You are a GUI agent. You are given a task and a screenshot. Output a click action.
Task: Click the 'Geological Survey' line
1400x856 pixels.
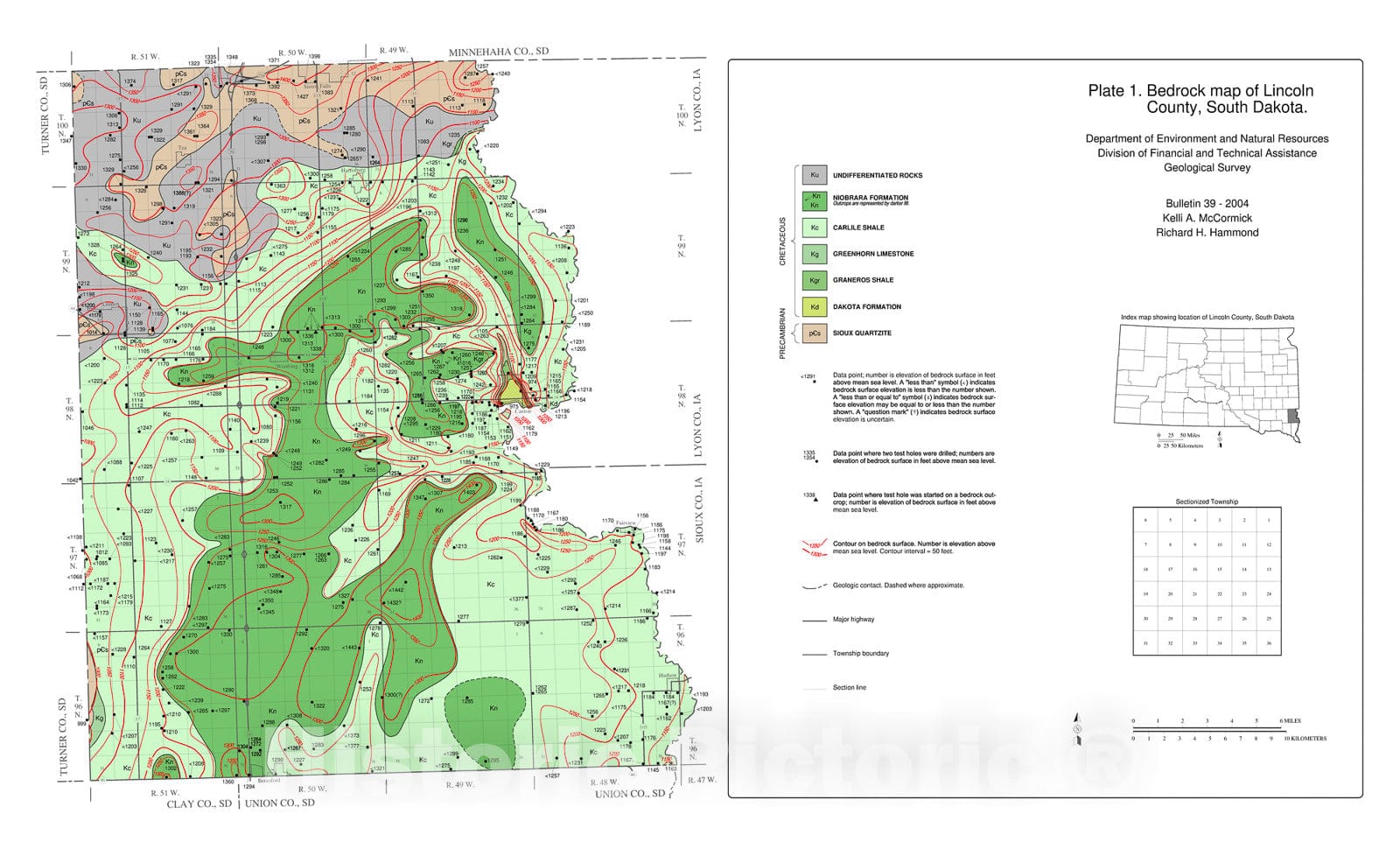pyautogui.click(x=1207, y=167)
